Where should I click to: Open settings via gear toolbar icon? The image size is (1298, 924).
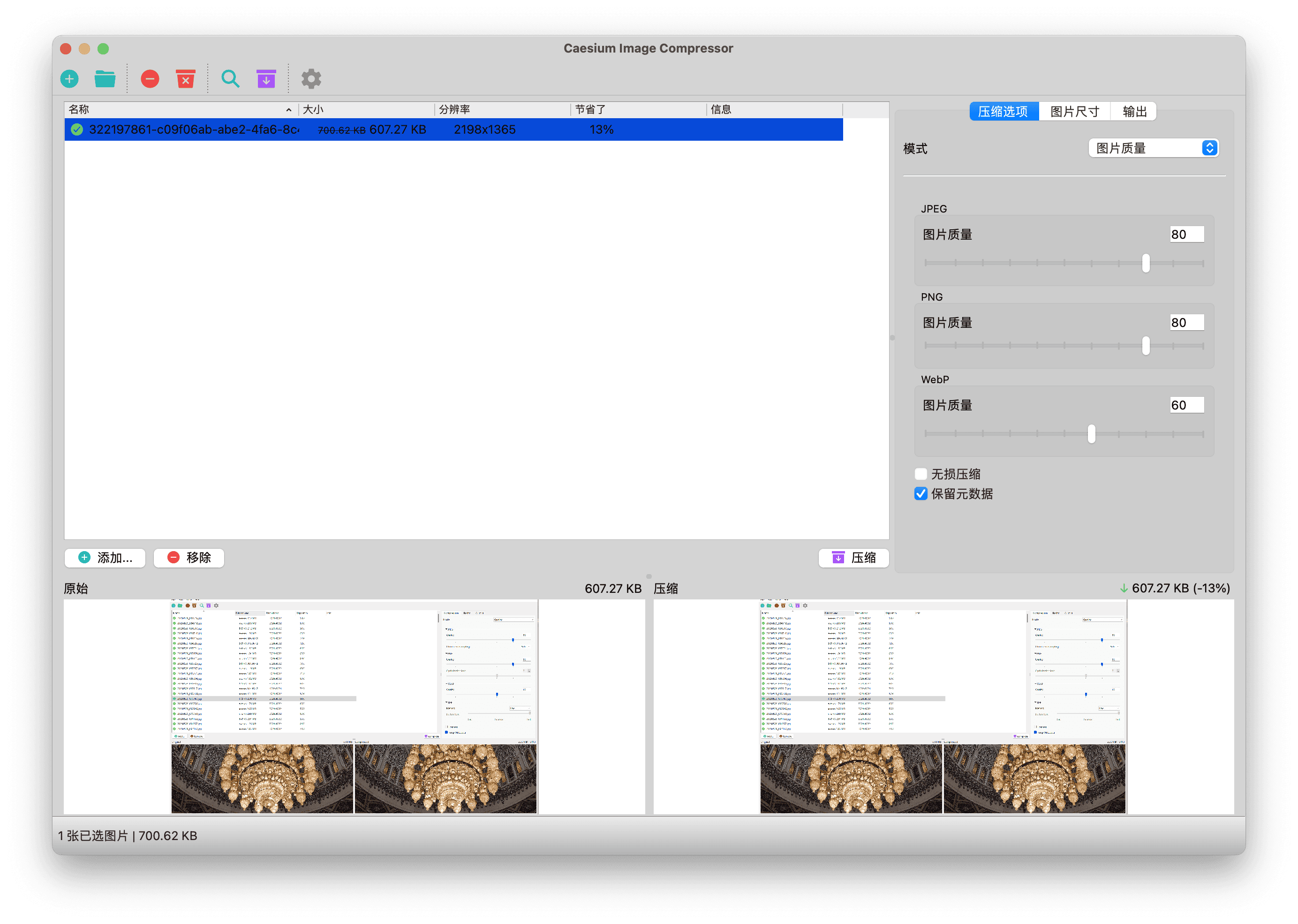point(311,78)
